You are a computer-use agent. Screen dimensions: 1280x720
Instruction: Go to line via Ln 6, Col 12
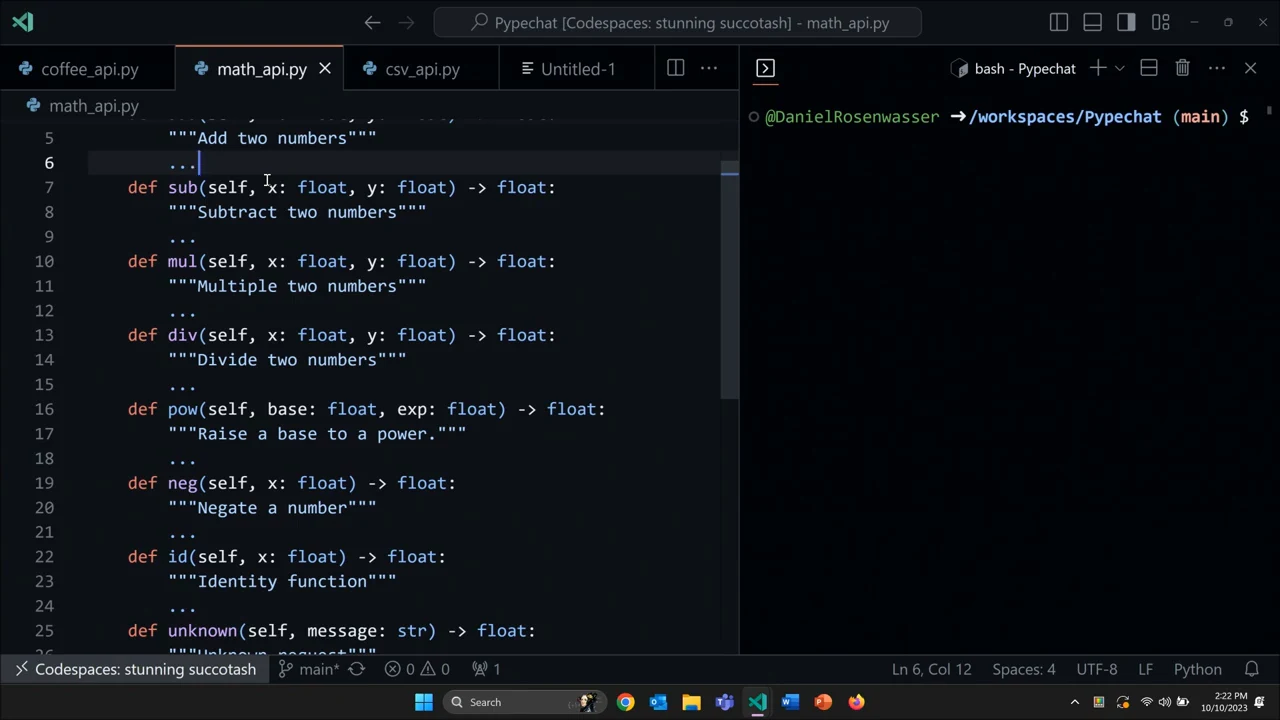[931, 669]
